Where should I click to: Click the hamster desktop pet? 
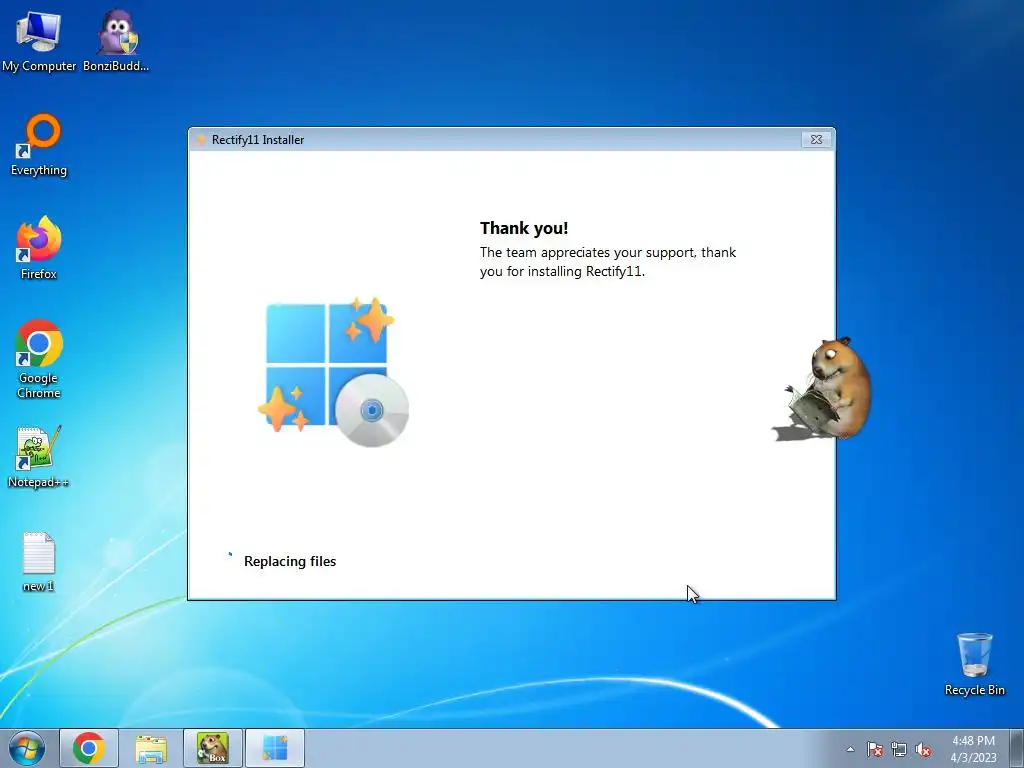(823, 388)
